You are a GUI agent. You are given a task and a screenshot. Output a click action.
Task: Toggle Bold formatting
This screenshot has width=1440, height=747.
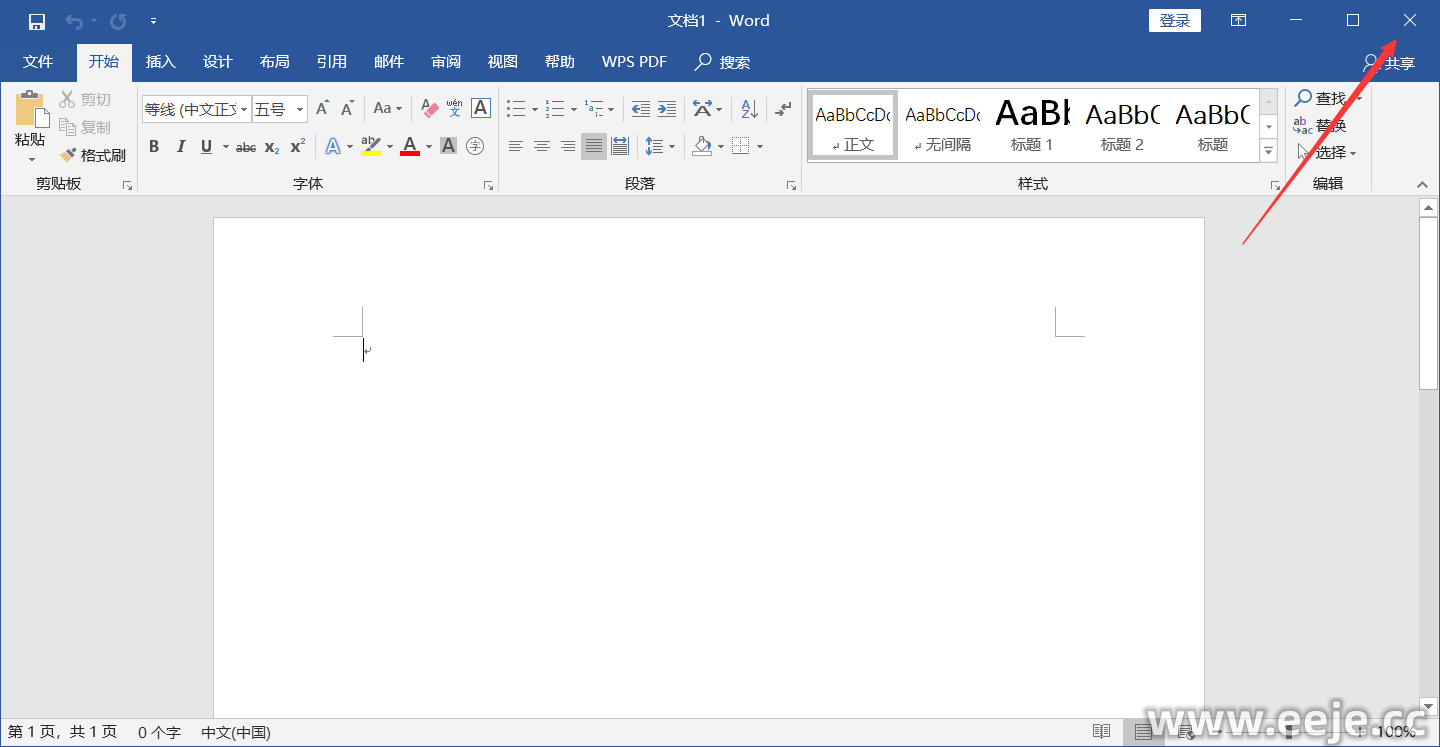pyautogui.click(x=154, y=147)
